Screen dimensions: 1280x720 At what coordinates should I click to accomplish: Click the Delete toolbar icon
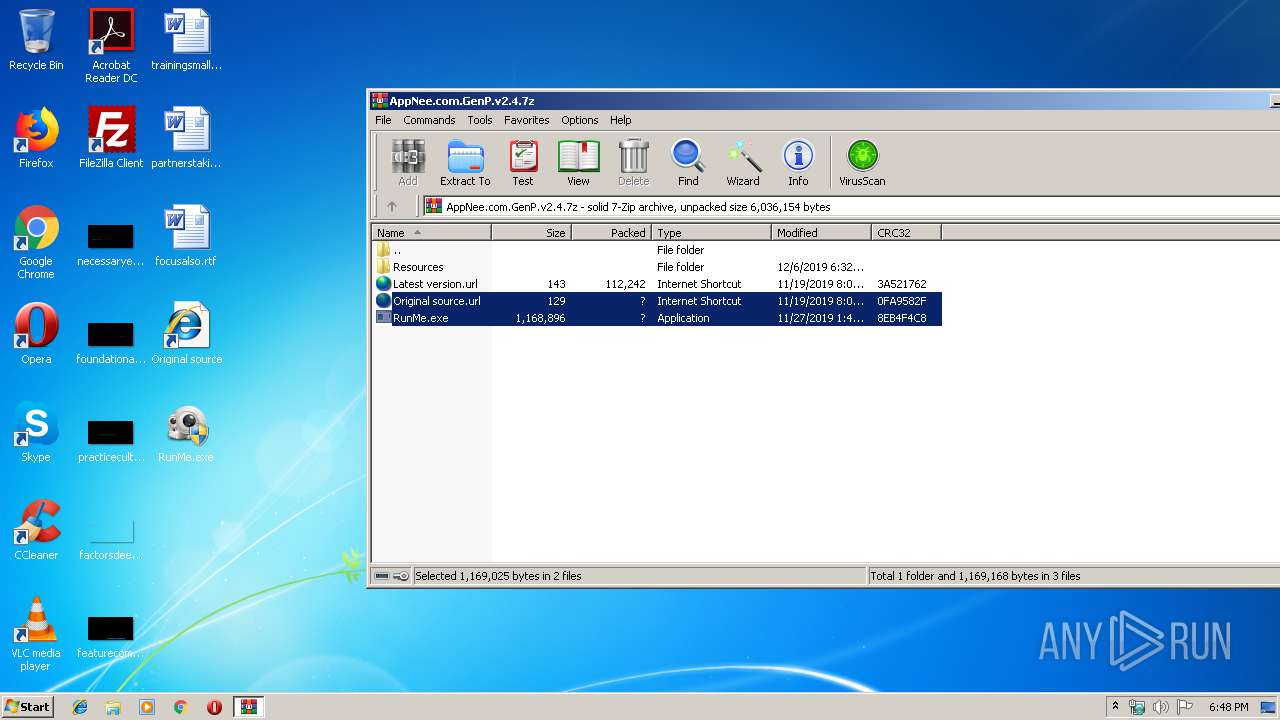pos(633,163)
